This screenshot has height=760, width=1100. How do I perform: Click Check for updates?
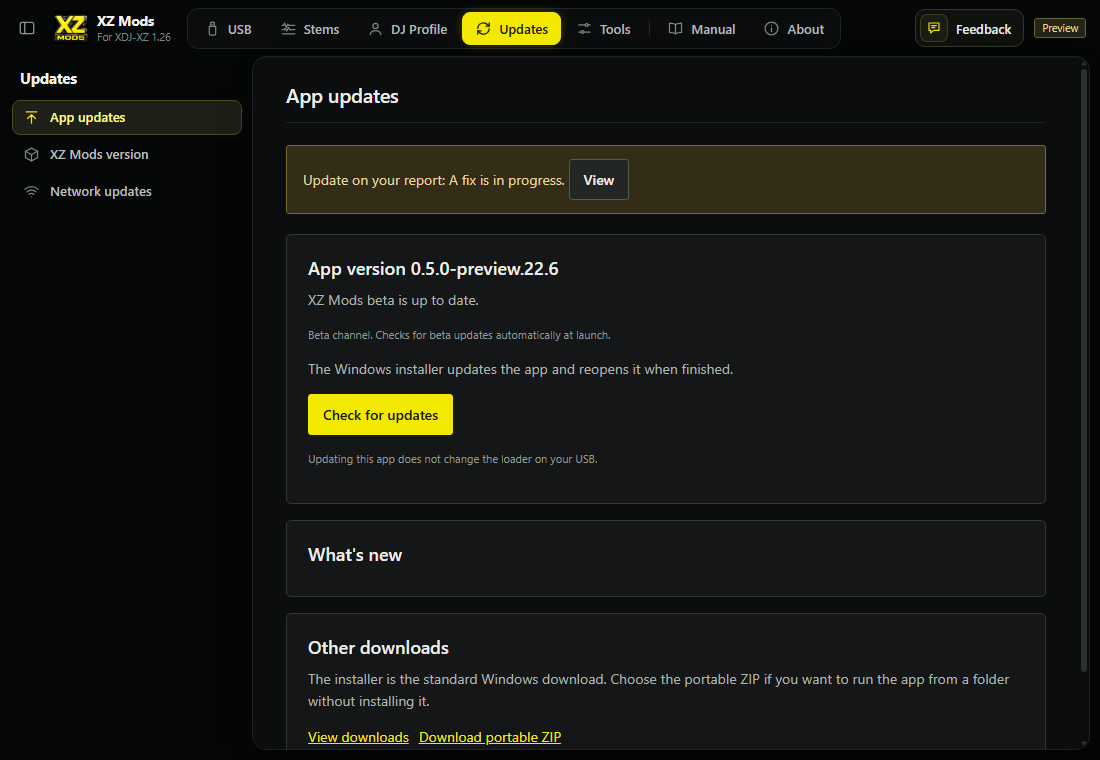pos(380,415)
